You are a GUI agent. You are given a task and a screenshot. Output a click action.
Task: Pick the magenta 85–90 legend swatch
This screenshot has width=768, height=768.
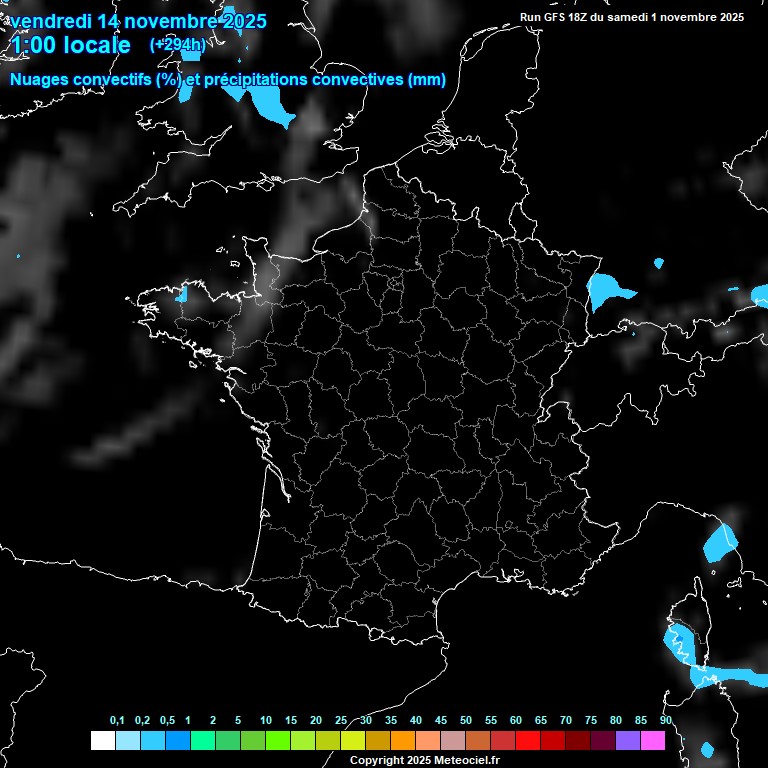(653, 740)
